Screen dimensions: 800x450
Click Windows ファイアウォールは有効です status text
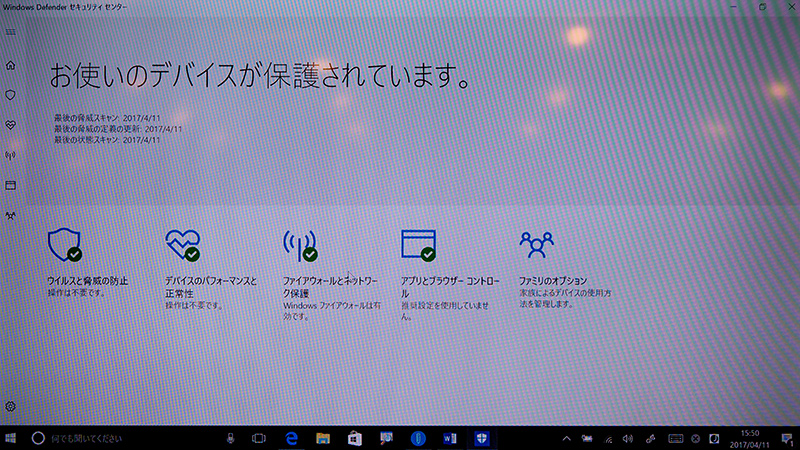click(x=332, y=311)
